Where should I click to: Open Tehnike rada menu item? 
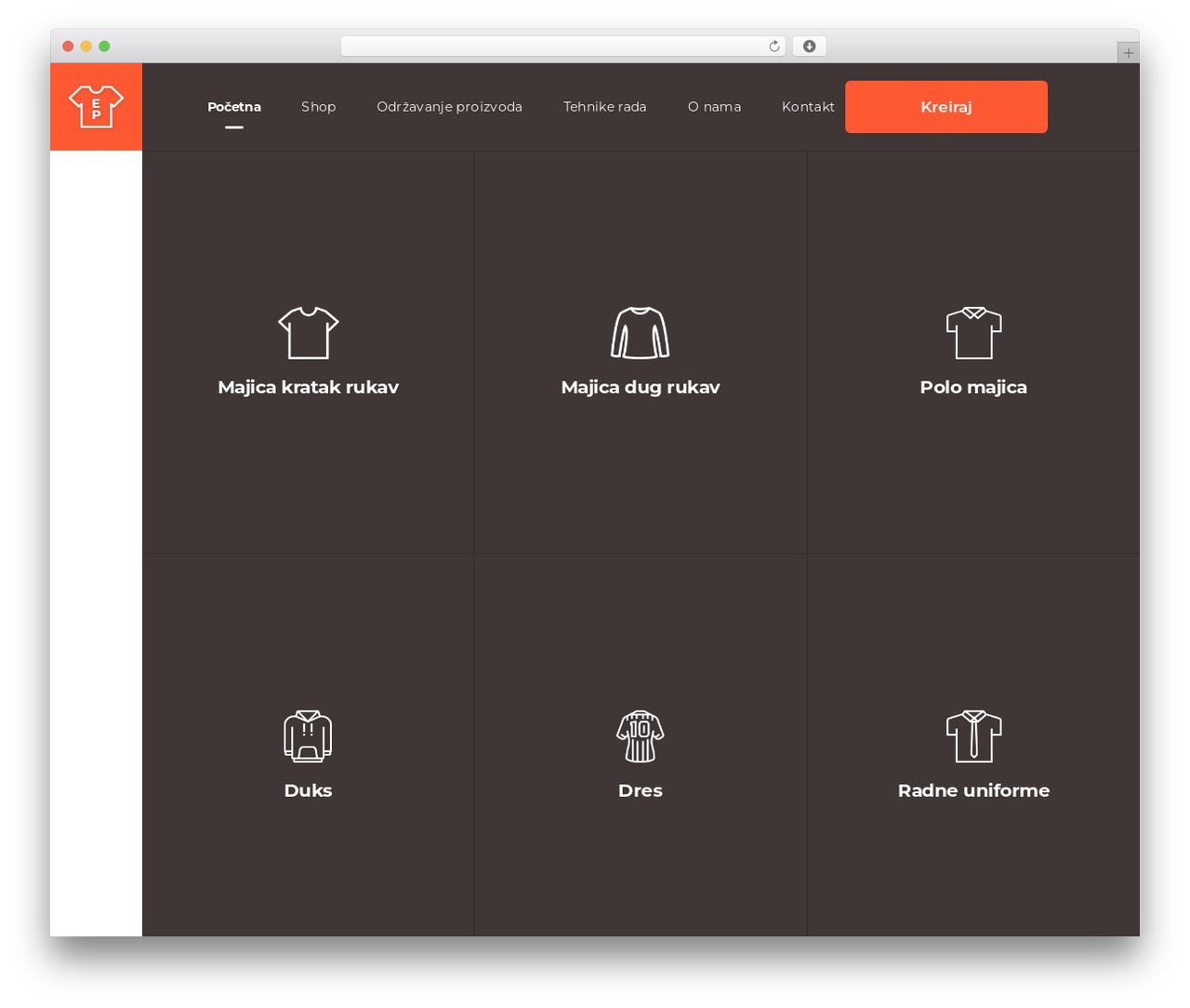604,107
